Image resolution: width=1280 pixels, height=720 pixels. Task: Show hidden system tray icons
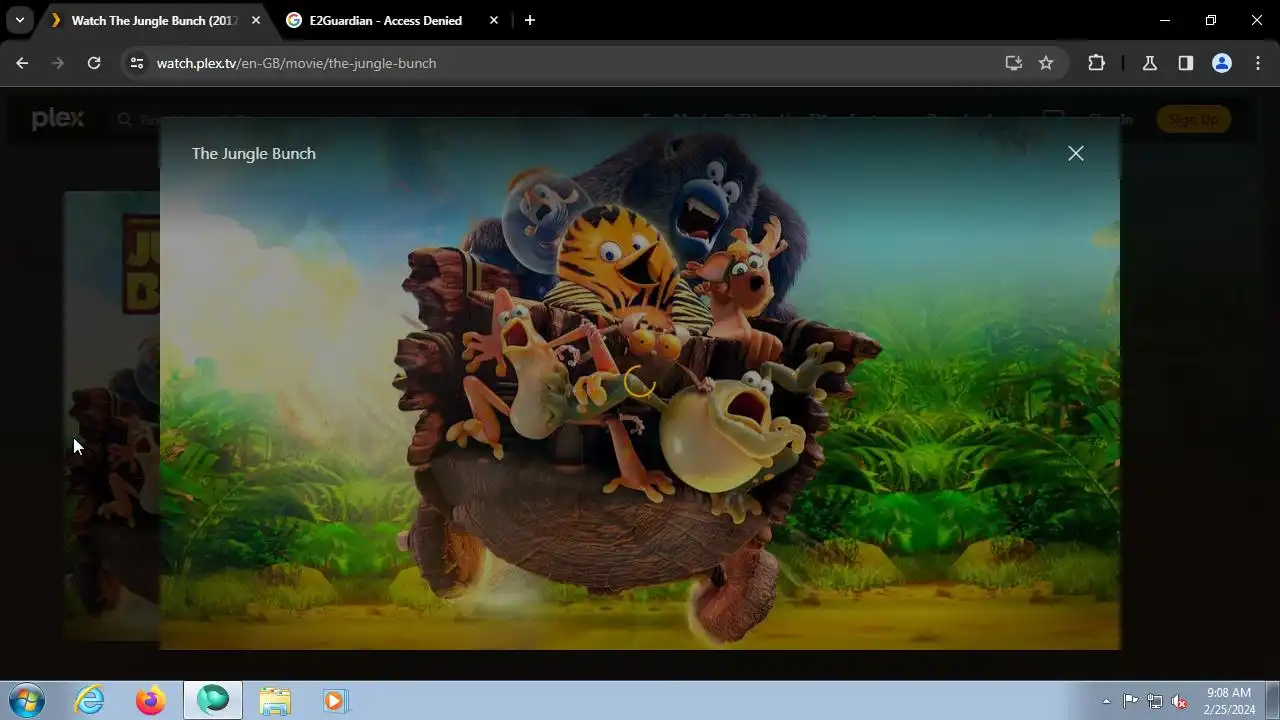[1106, 701]
